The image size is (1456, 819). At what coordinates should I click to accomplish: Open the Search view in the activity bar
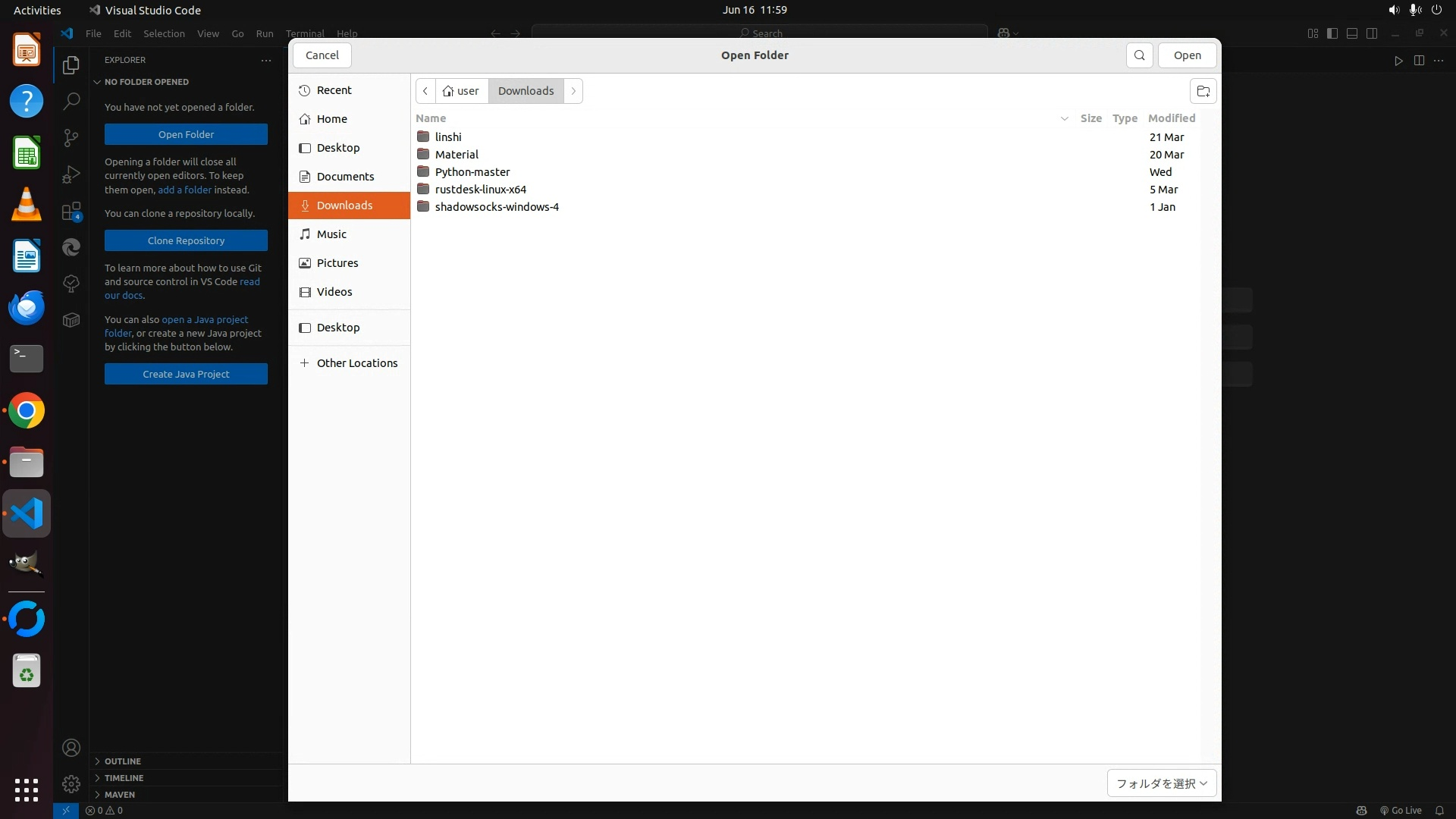click(71, 101)
